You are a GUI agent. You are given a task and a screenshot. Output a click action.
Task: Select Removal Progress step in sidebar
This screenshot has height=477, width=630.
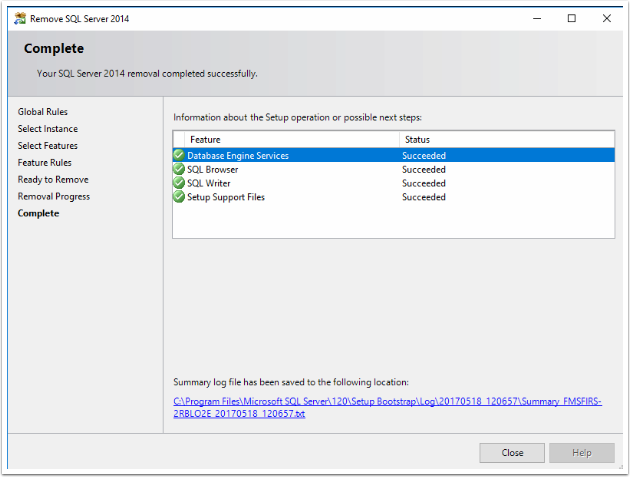54,197
